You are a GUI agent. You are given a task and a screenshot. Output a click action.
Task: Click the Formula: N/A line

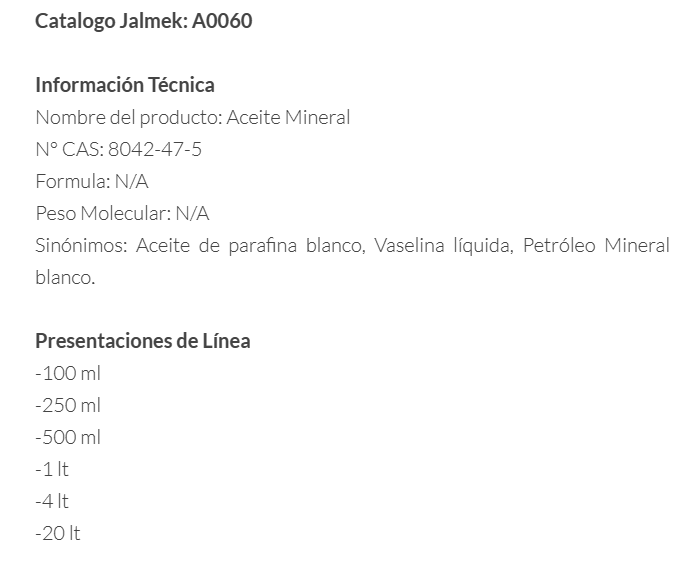pos(85,181)
